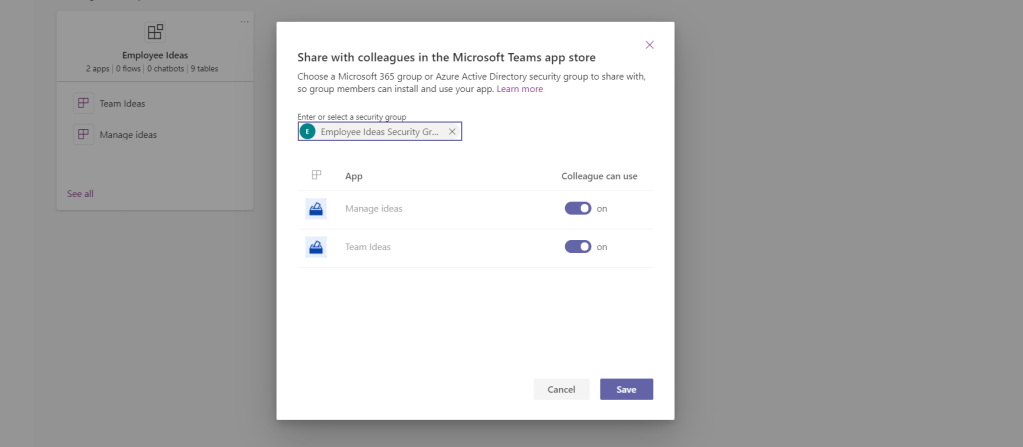Viewport: 1023px width, 447px height.
Task: Select the Team Ideas entry in the card
Action: tap(122, 103)
